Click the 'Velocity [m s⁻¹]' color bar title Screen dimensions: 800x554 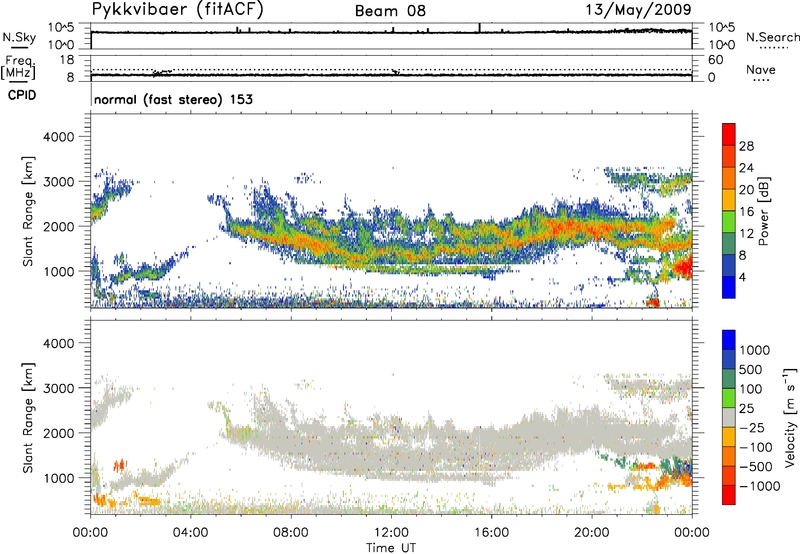click(x=790, y=417)
